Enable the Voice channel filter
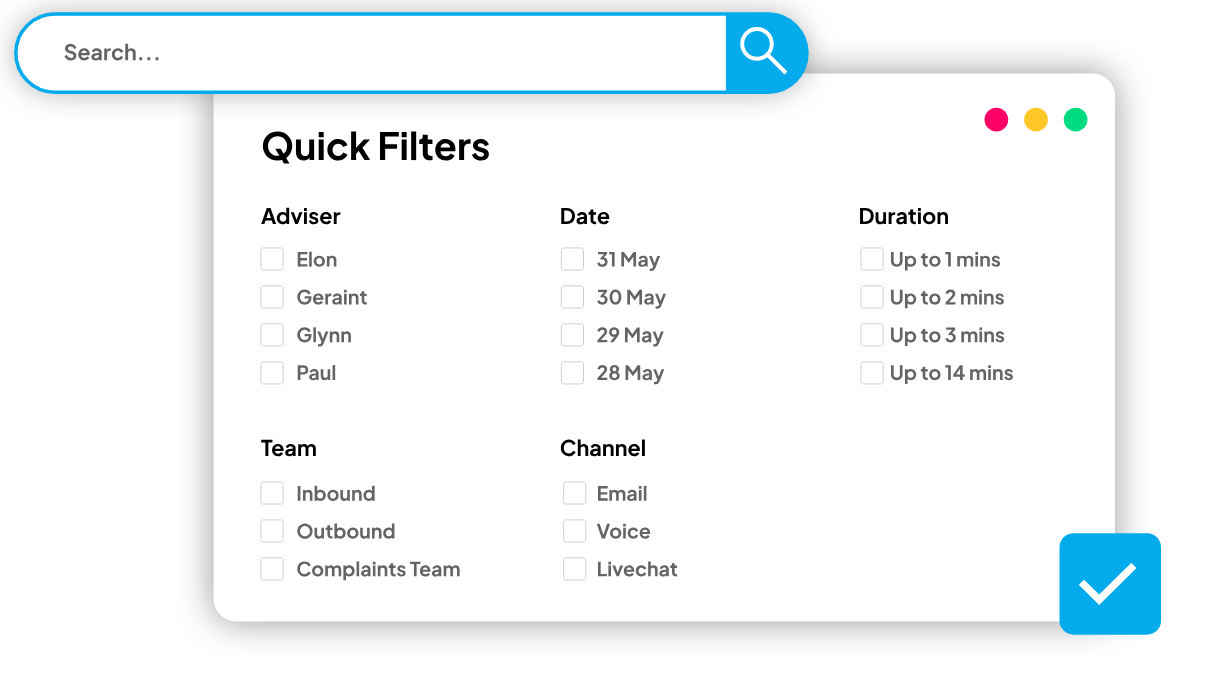This screenshot has height=691, width=1230. 574,532
